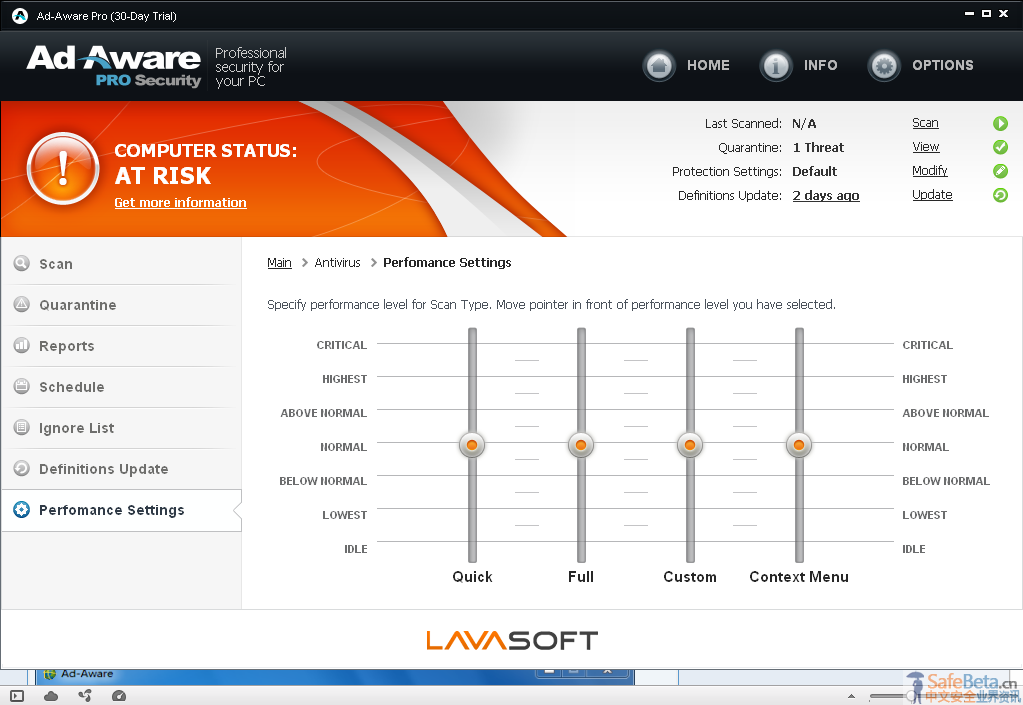Click the panel icon in bottom status bar
Screen dimensions: 1023x705
point(17,696)
